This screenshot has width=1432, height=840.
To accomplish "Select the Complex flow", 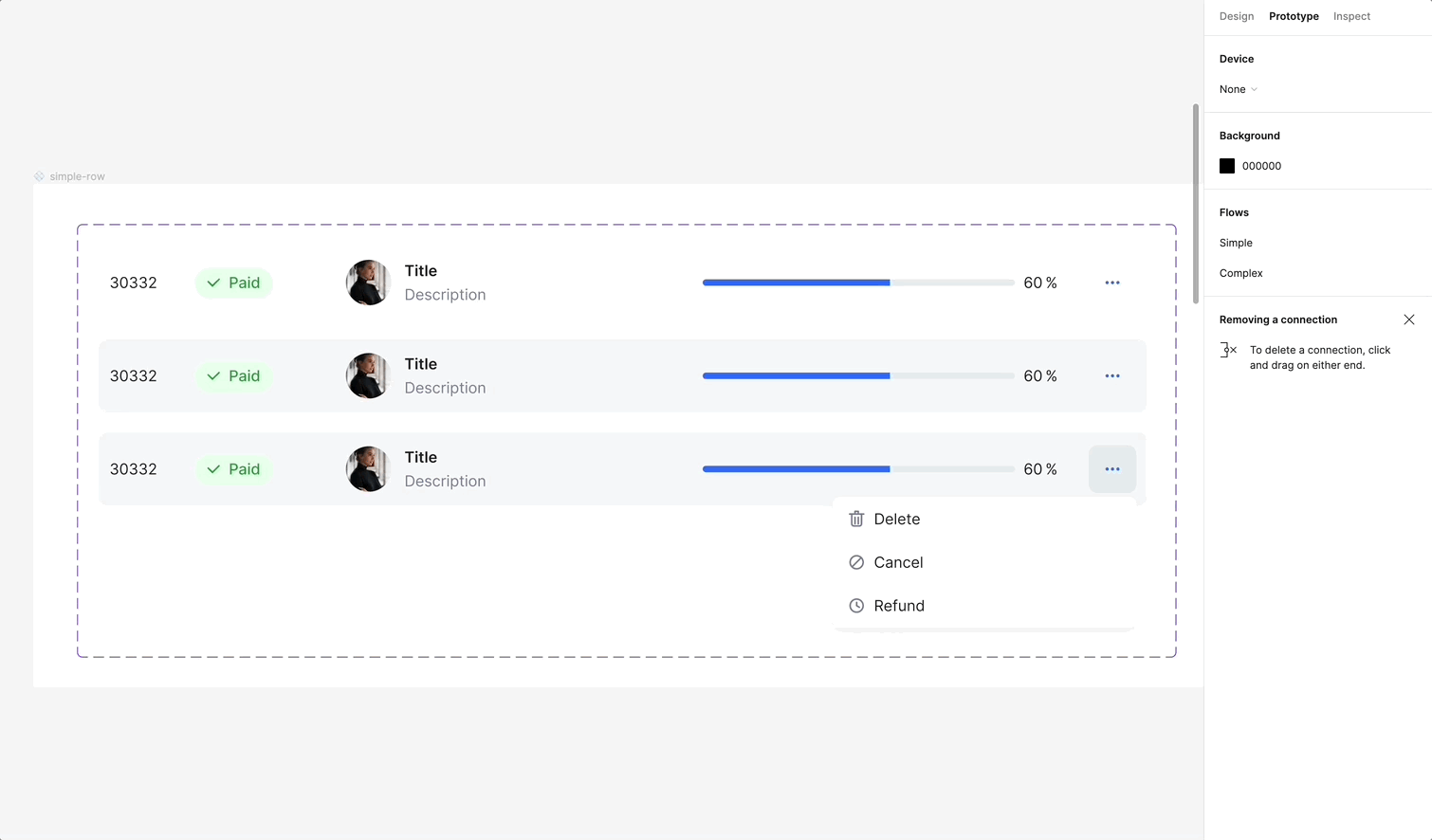I will 1240,273.
